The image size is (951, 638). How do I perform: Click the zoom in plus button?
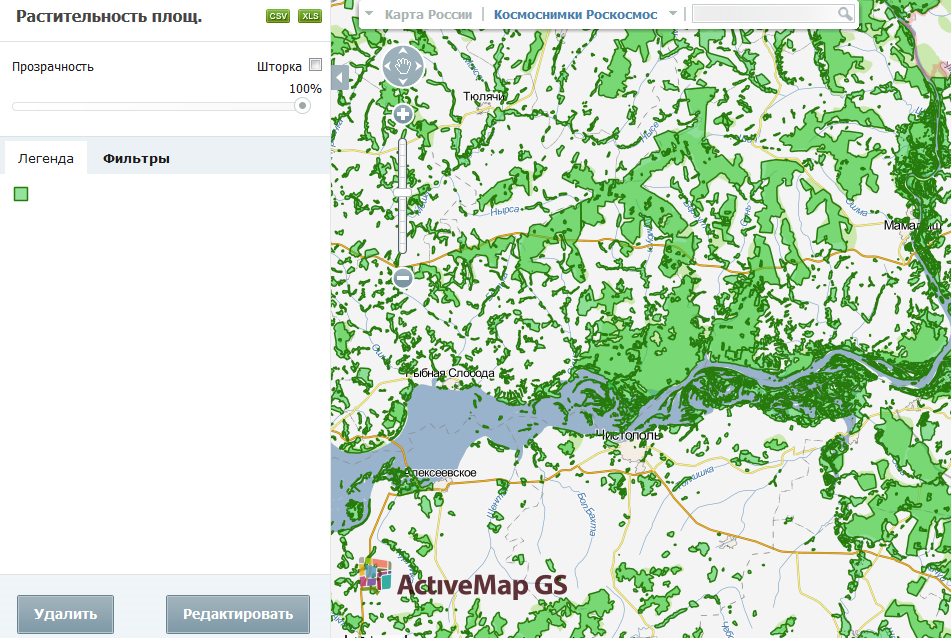[403, 115]
